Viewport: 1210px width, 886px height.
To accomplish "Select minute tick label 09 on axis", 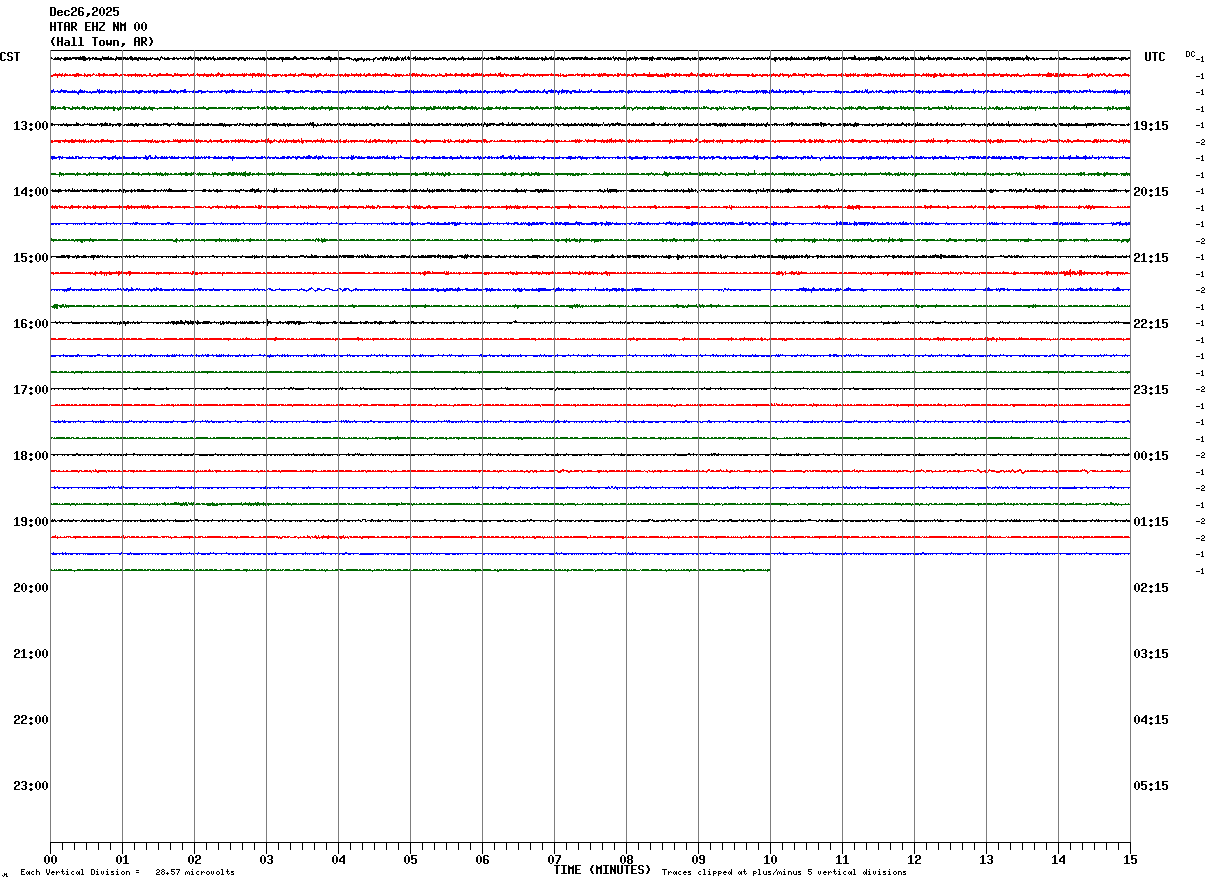I will click(698, 860).
